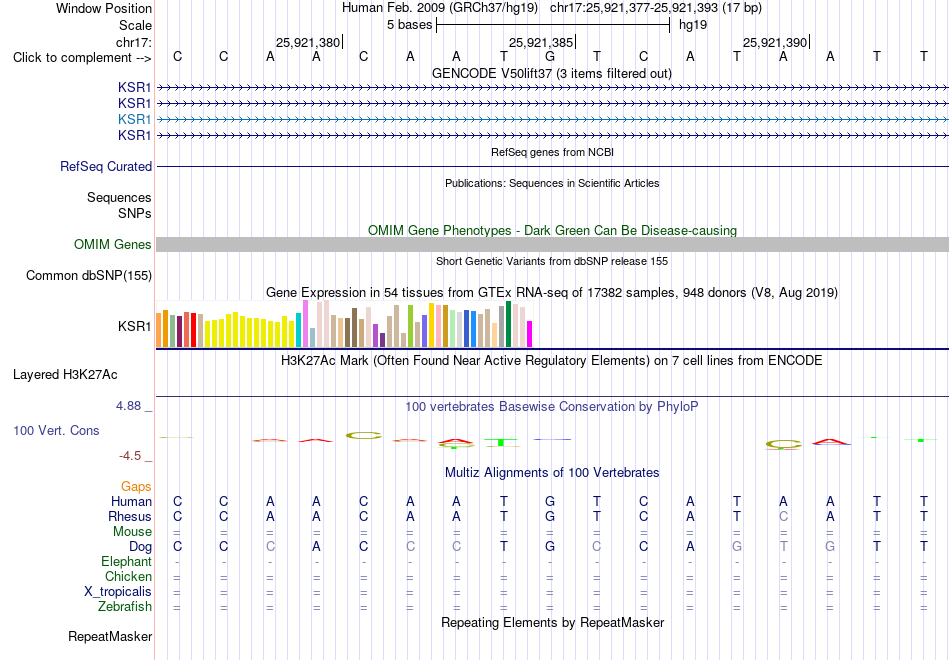Click the position label 25,921,380
Screen dimensions: 950x660
click(308, 42)
